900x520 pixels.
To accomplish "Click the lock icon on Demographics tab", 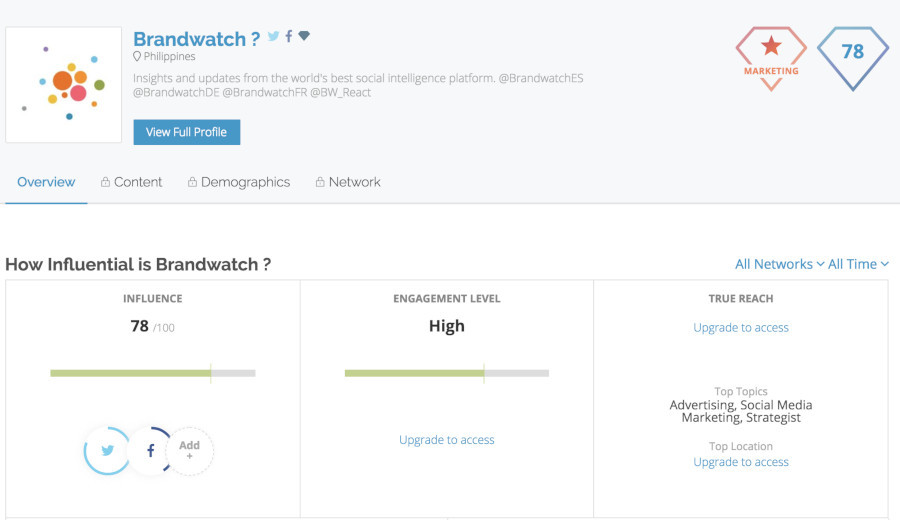I will pyautogui.click(x=192, y=183).
